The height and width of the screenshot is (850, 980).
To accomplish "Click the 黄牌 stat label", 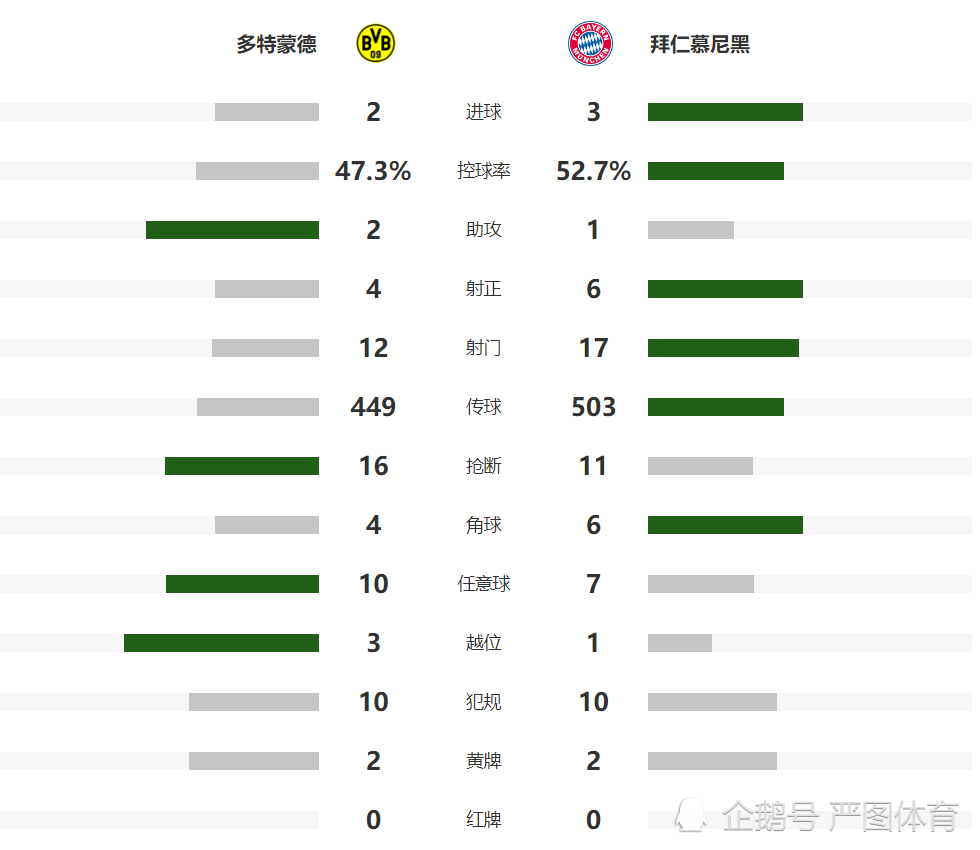I will [483, 761].
